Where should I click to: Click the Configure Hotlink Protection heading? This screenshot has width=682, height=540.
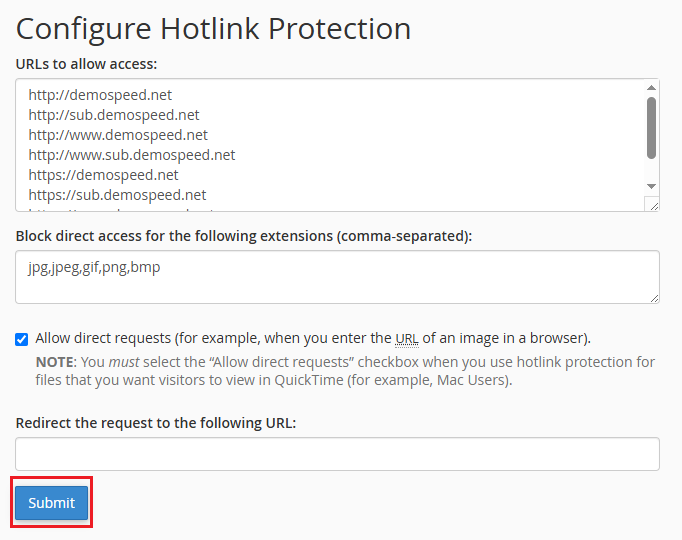(x=214, y=28)
